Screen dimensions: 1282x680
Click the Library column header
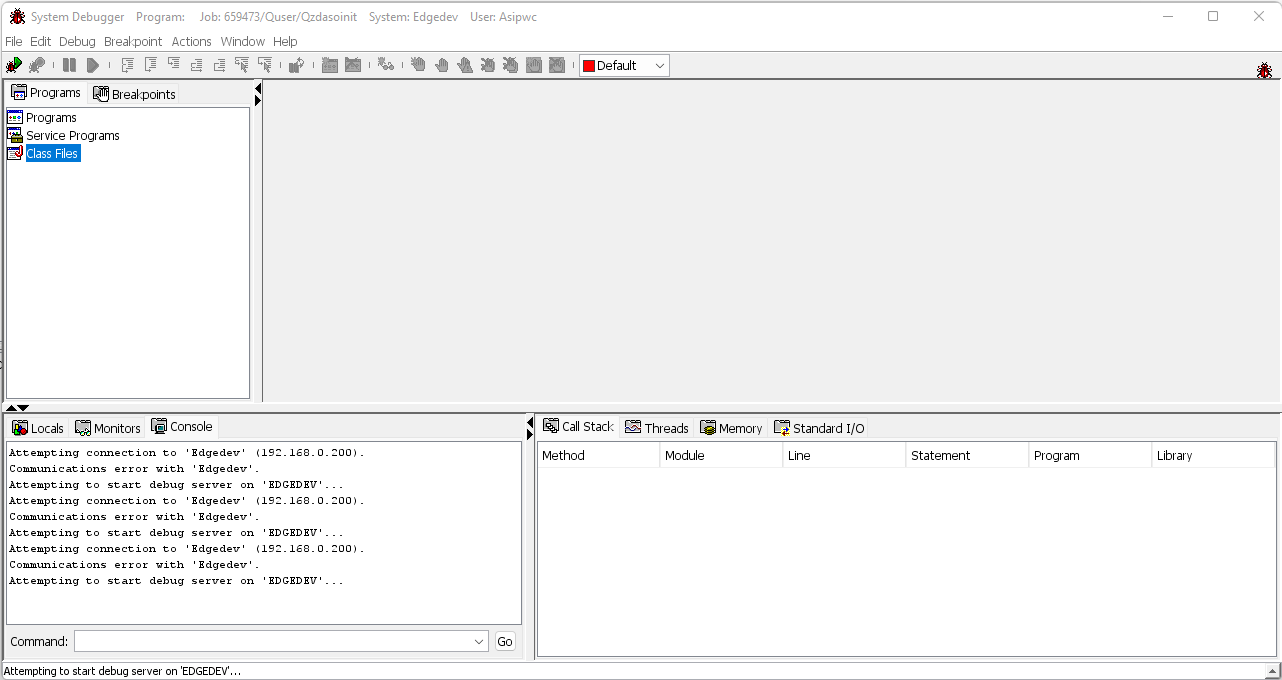point(1213,455)
